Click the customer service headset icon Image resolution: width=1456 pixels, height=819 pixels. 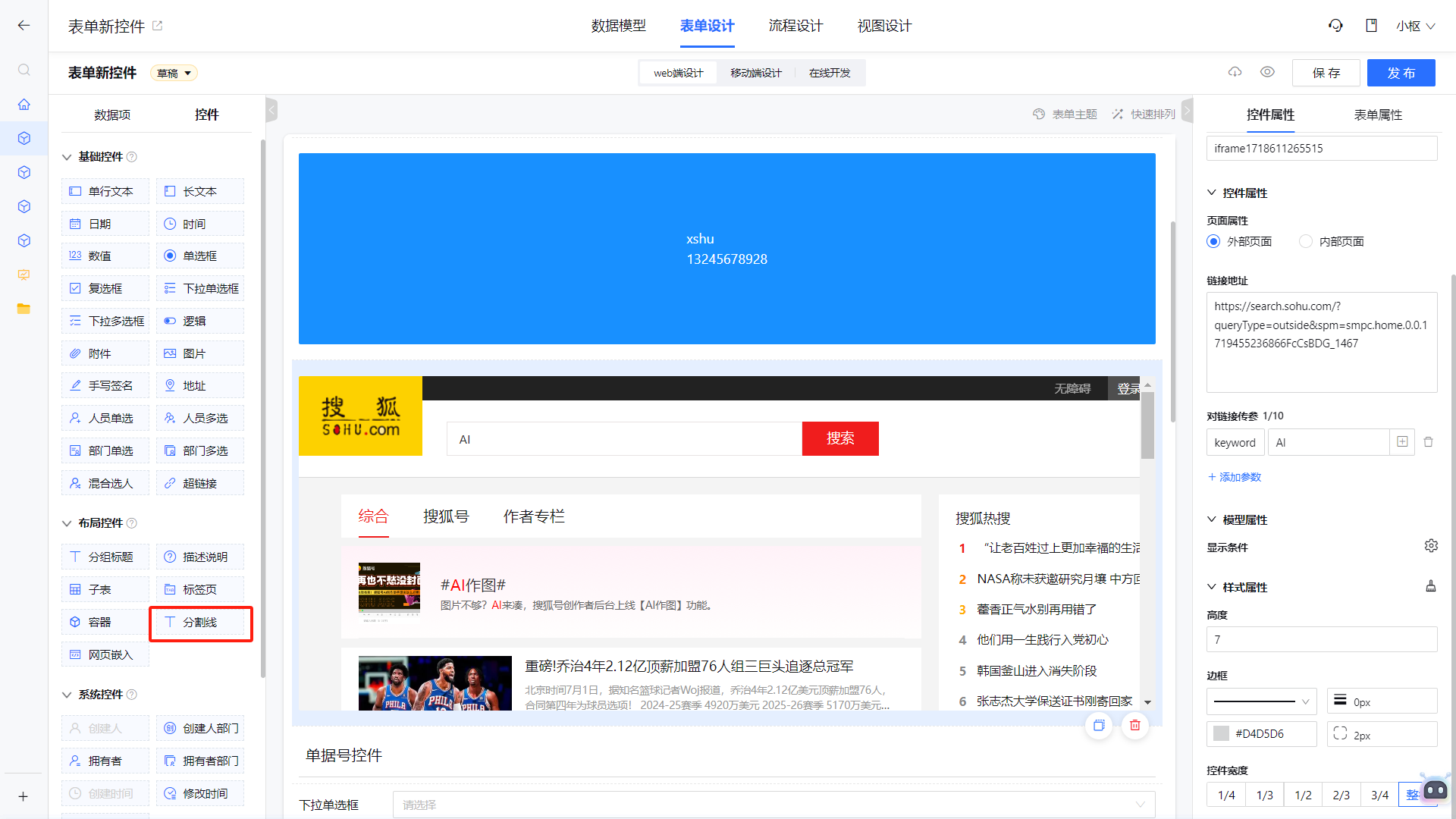[x=1335, y=26]
